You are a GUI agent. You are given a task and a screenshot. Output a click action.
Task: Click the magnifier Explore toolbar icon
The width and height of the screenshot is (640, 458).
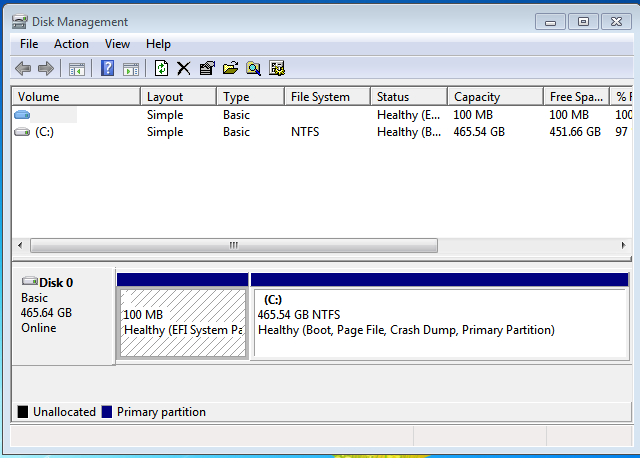(253, 68)
